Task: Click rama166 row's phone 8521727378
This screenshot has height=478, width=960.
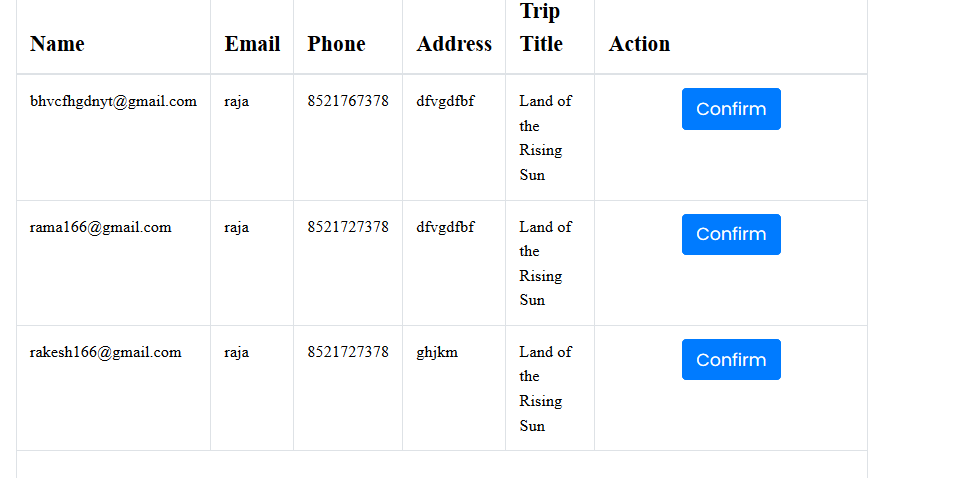Action: click(348, 227)
